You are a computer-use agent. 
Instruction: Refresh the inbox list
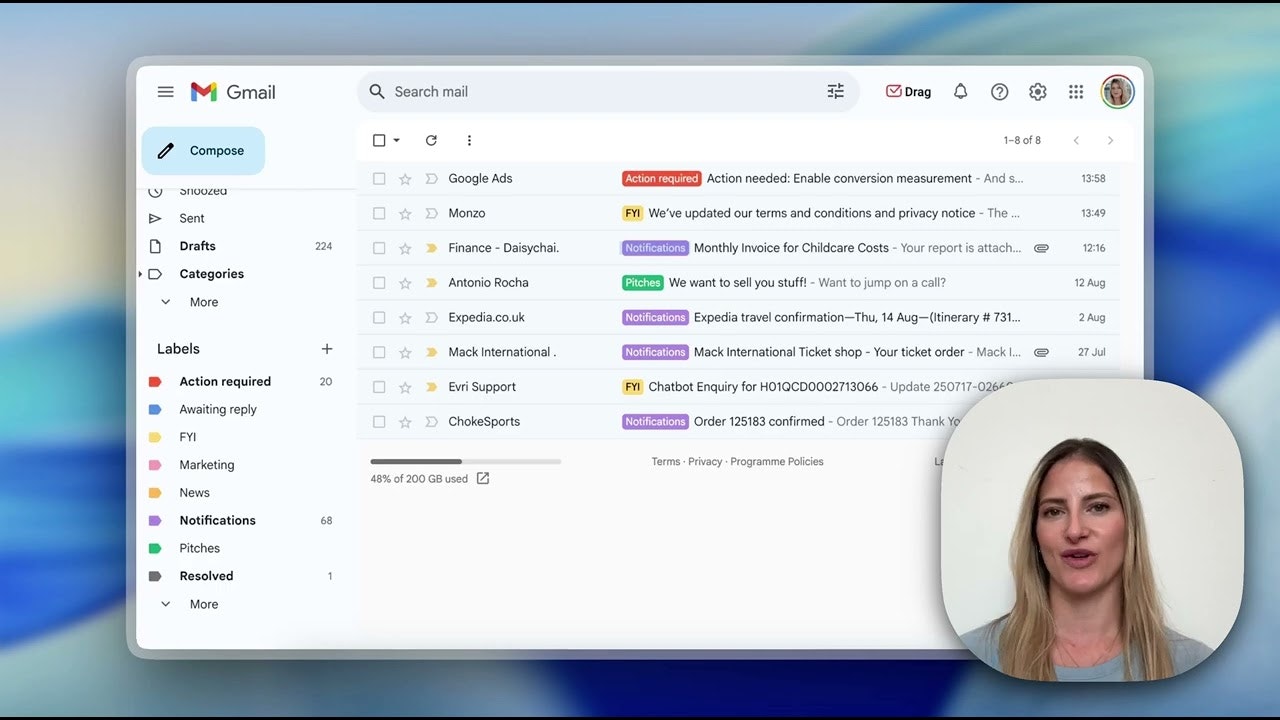(x=431, y=141)
